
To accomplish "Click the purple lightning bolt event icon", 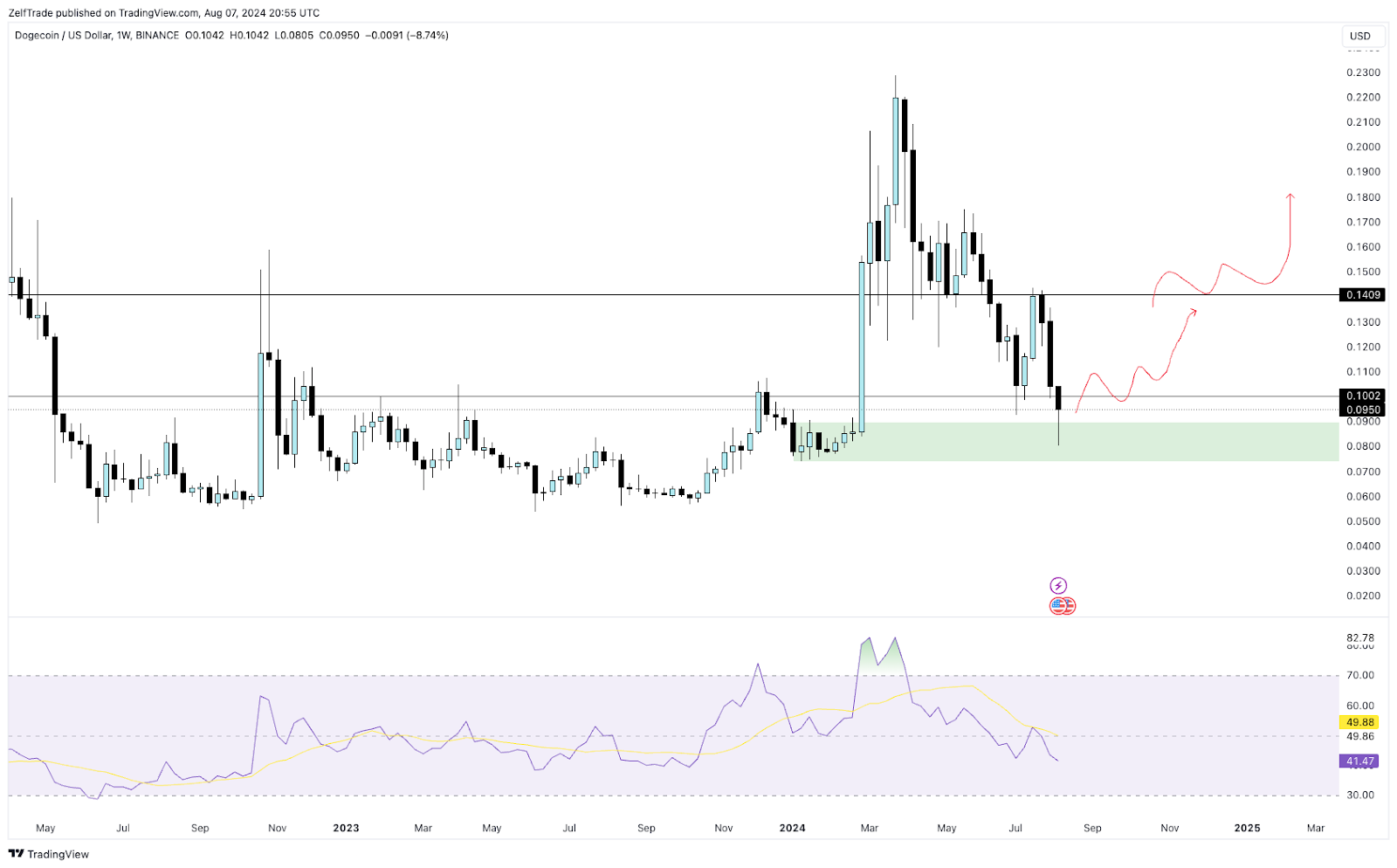I will (x=1058, y=586).
